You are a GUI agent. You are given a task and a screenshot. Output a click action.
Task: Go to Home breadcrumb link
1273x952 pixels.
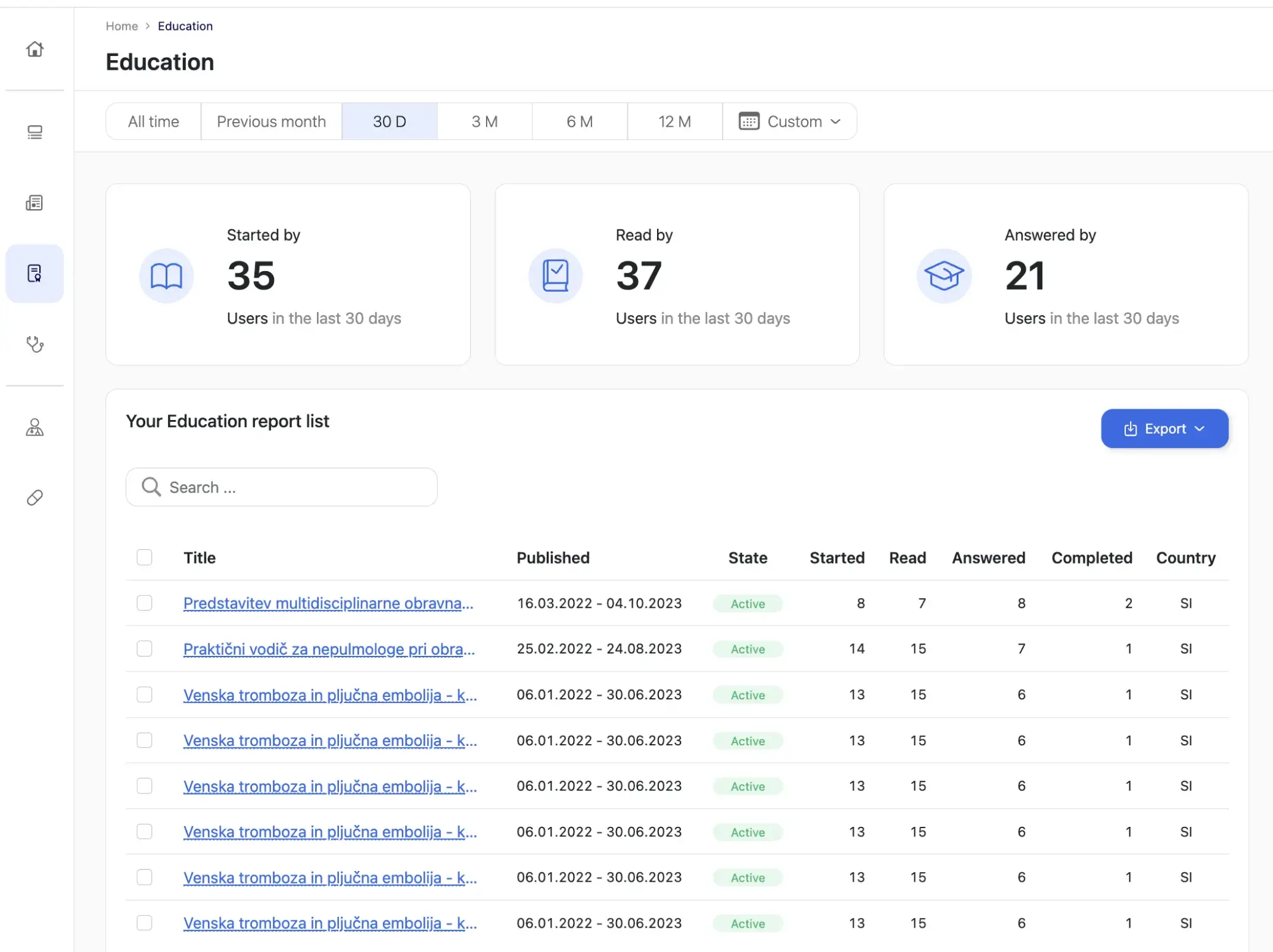(122, 26)
